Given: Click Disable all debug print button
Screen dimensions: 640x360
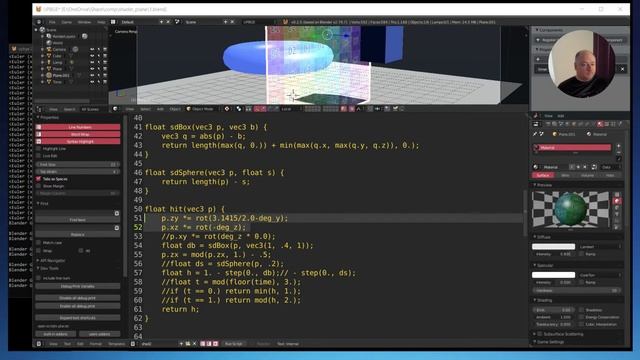Looking at the screenshot, I should 78,298.
